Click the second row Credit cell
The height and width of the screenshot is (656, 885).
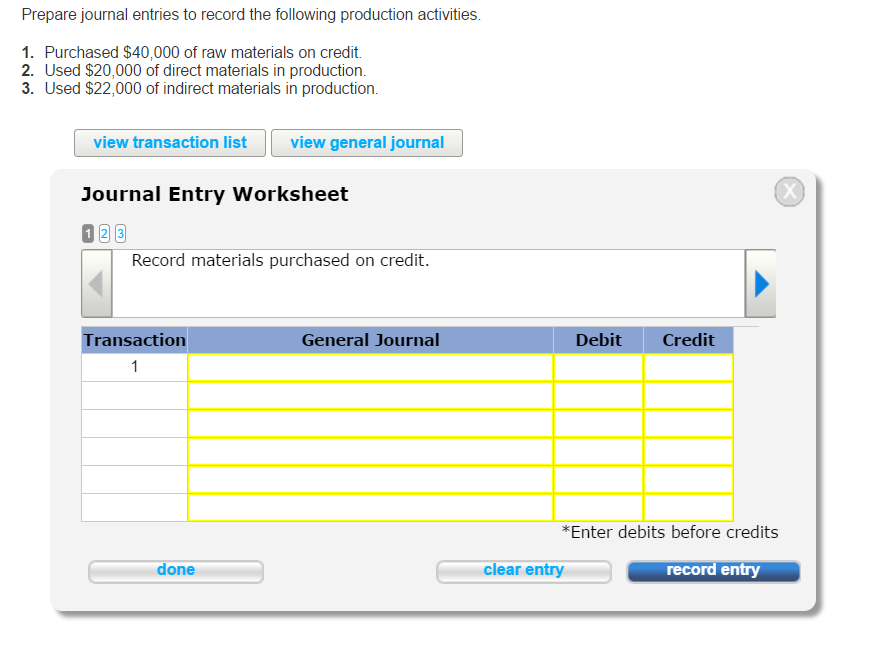pyautogui.click(x=688, y=394)
